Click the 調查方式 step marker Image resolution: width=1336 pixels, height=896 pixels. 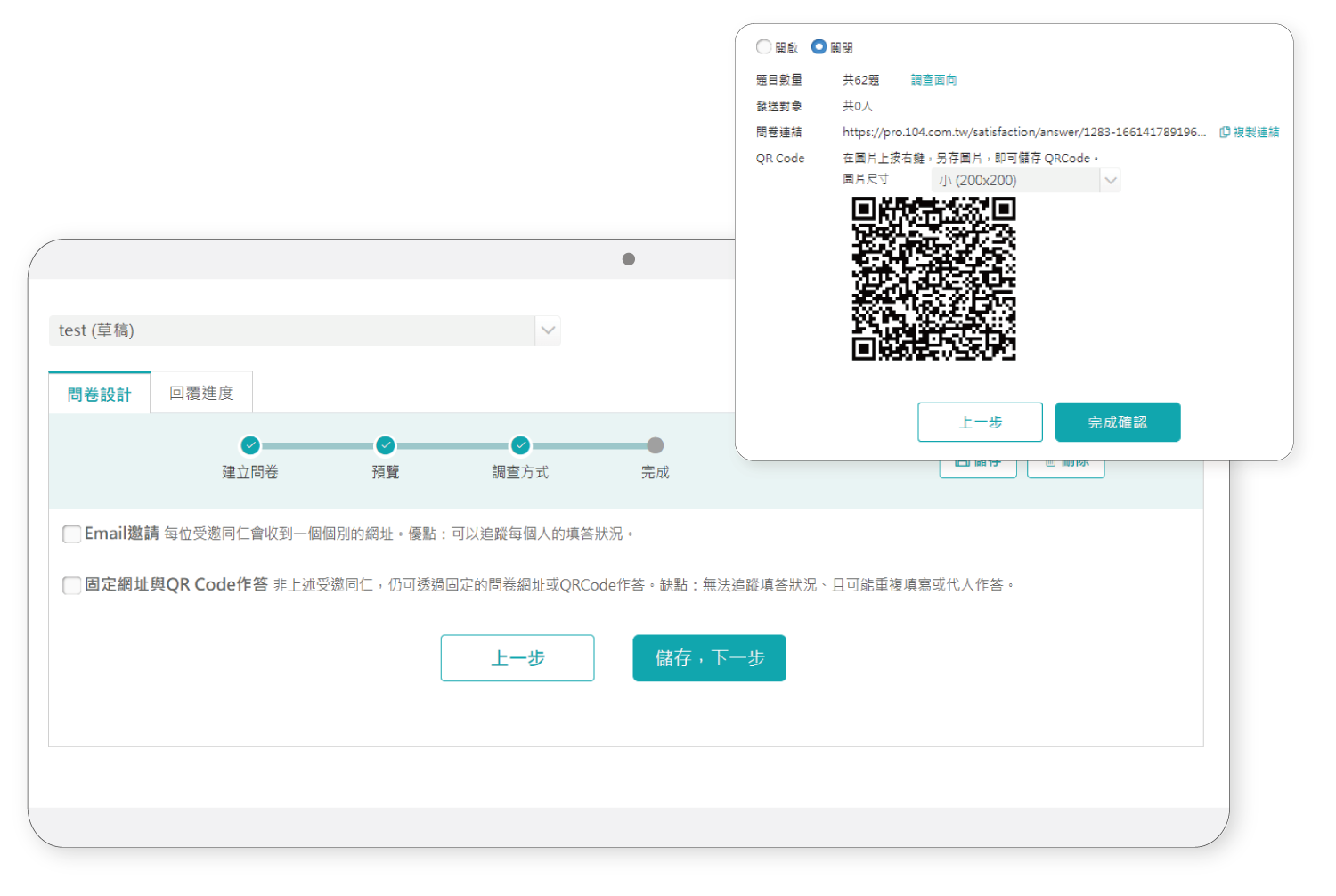click(521, 445)
